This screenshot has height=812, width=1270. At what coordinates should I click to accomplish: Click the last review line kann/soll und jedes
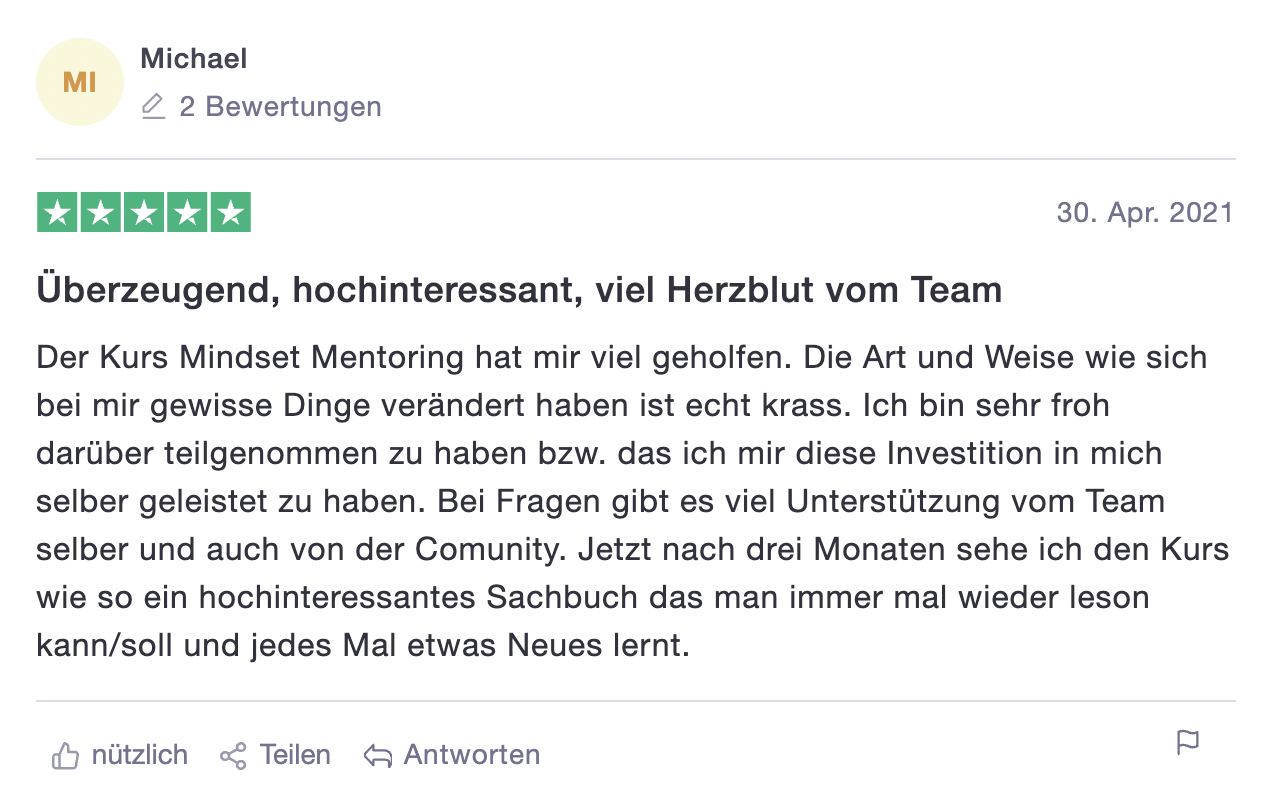pyautogui.click(x=363, y=645)
